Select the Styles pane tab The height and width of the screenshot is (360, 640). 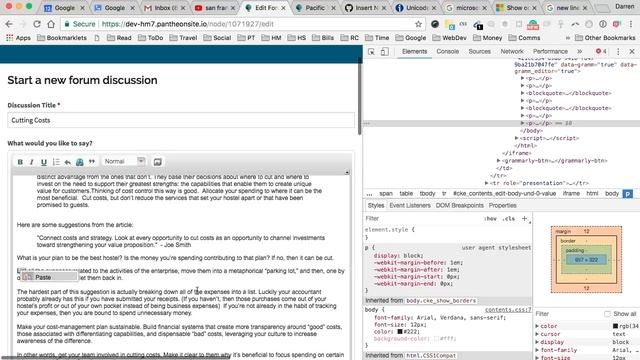pyautogui.click(x=376, y=206)
